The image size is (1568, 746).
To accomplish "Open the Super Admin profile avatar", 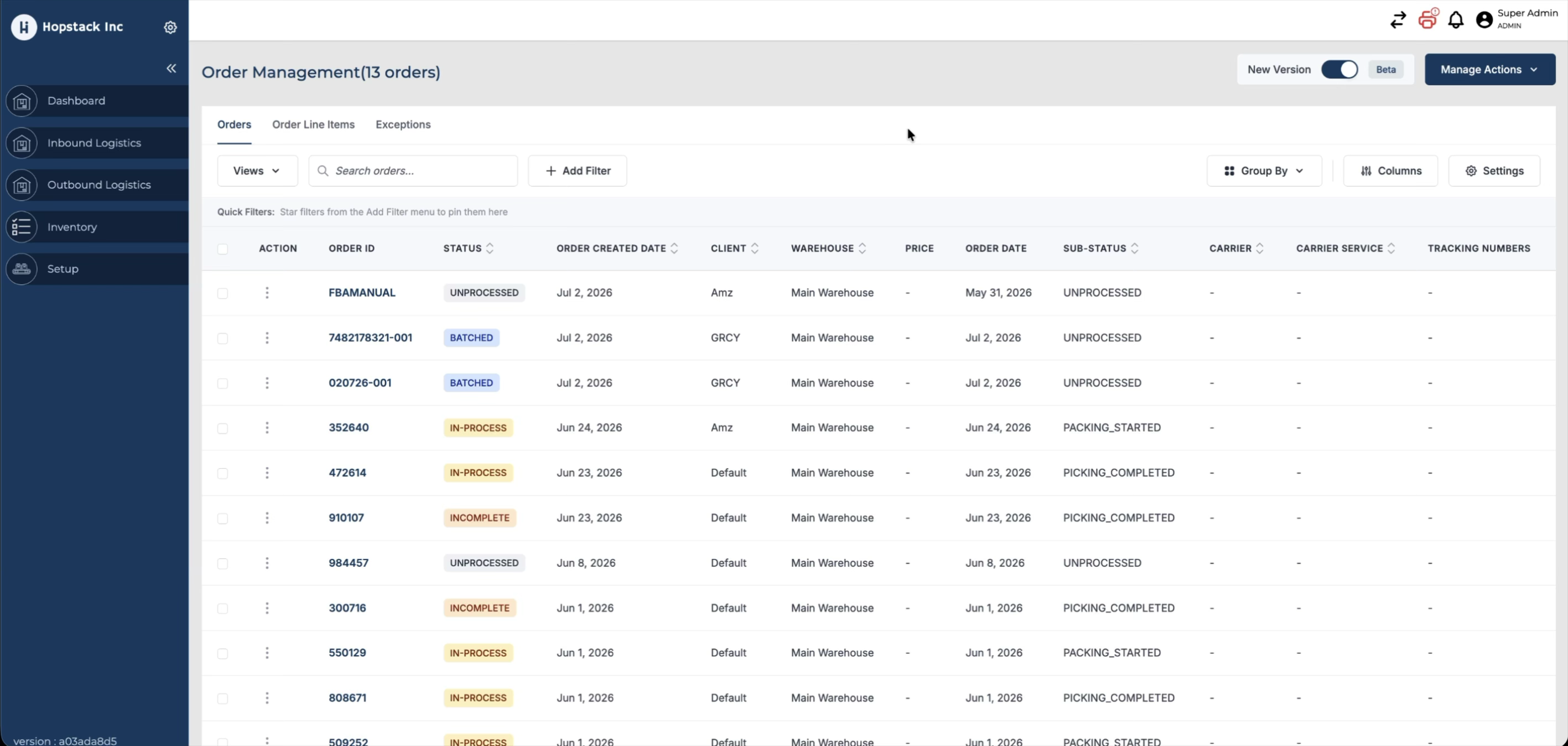I will [1484, 20].
